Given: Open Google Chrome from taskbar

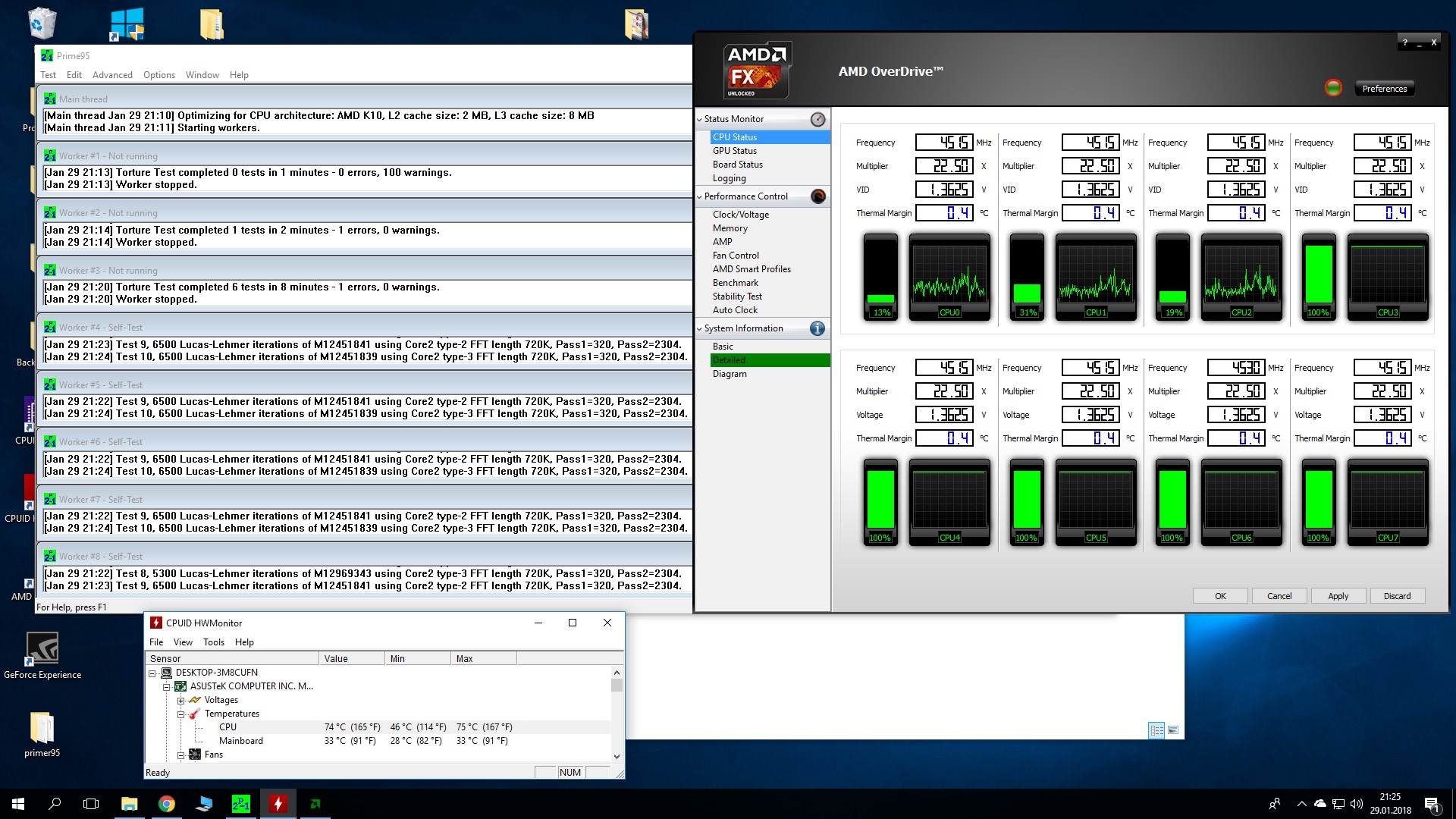Looking at the screenshot, I should (167, 804).
